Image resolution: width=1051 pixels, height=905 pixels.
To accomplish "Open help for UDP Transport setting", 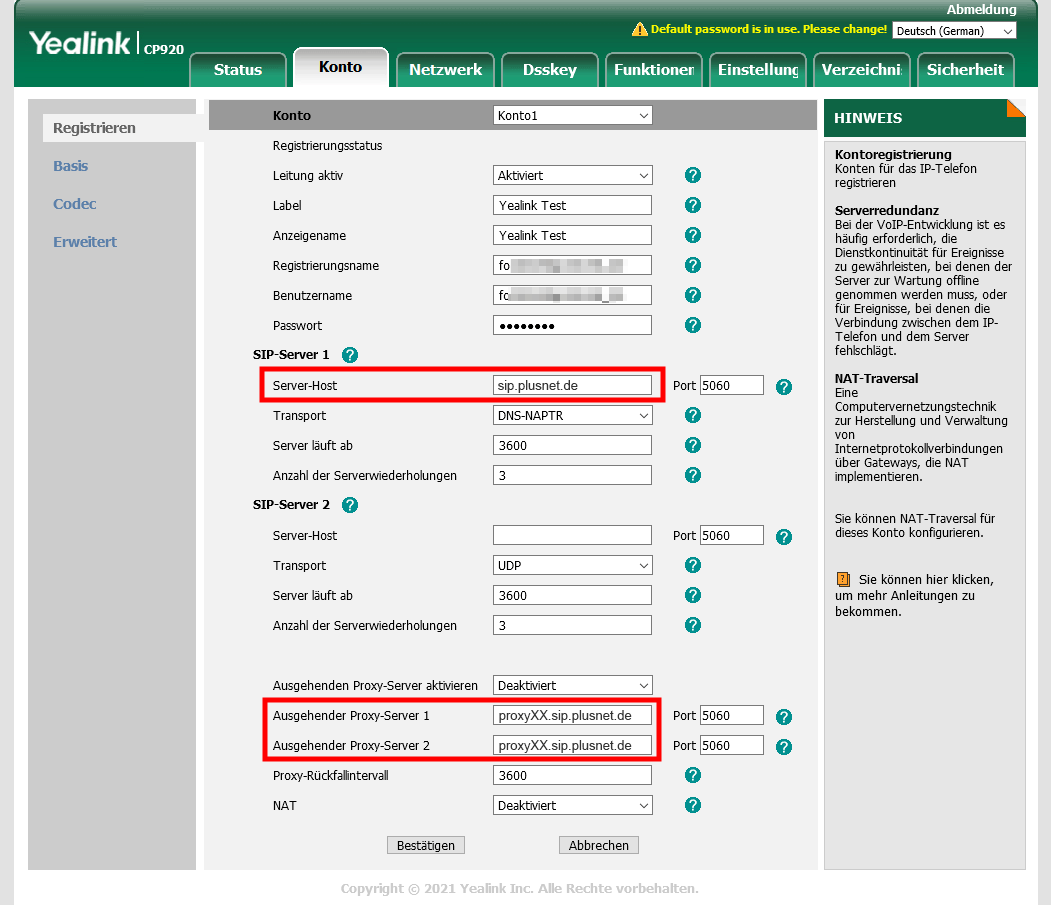I will 692,565.
